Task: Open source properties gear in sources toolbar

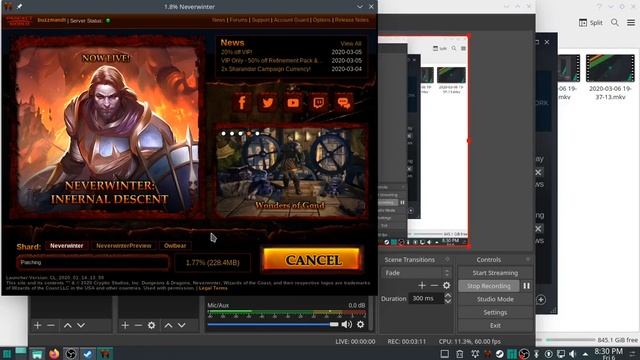Action: point(151,325)
